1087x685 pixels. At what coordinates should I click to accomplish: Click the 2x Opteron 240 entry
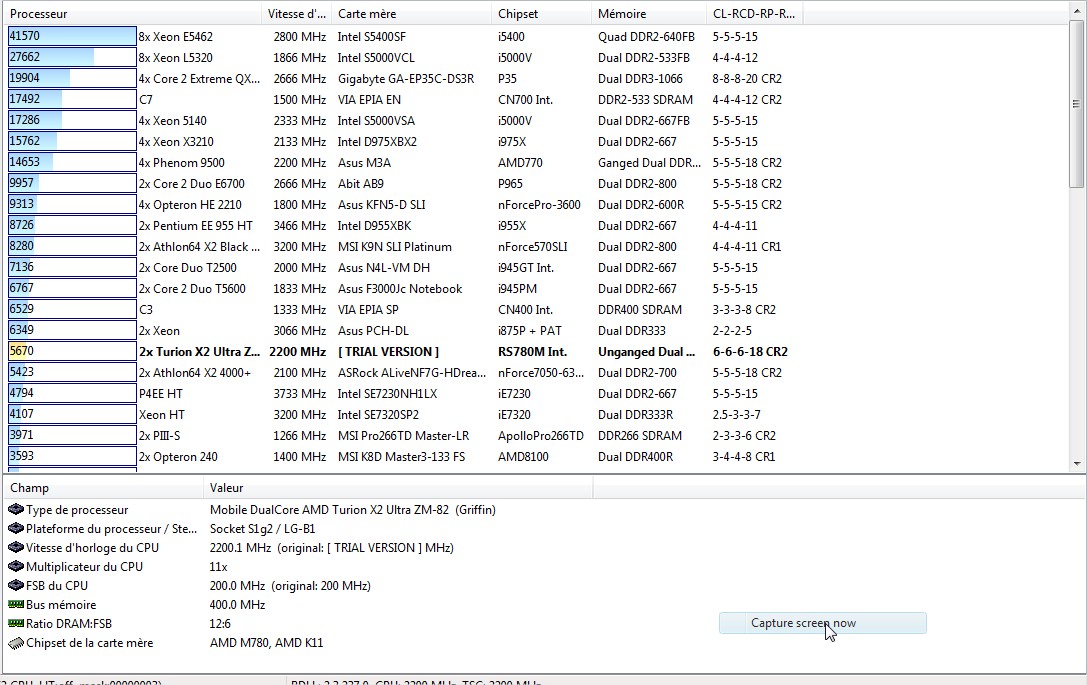178,457
